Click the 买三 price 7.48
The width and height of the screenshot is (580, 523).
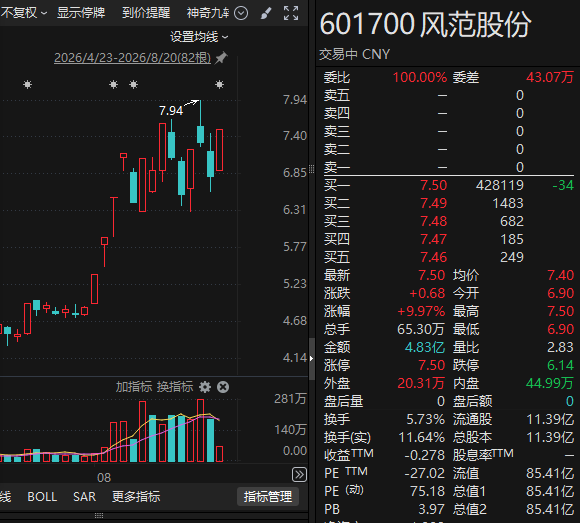(434, 222)
